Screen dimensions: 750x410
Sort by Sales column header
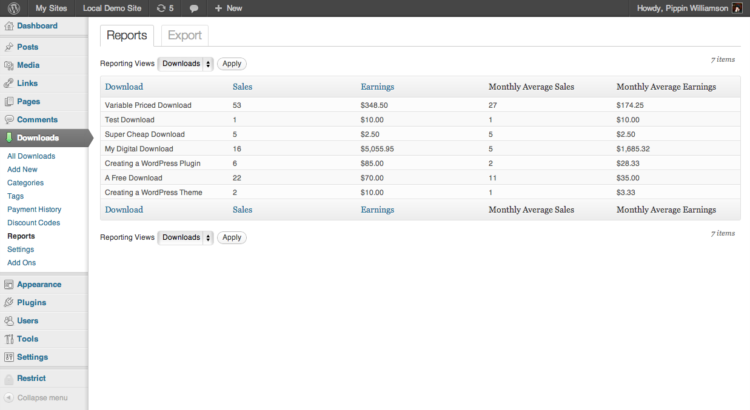coord(243,87)
